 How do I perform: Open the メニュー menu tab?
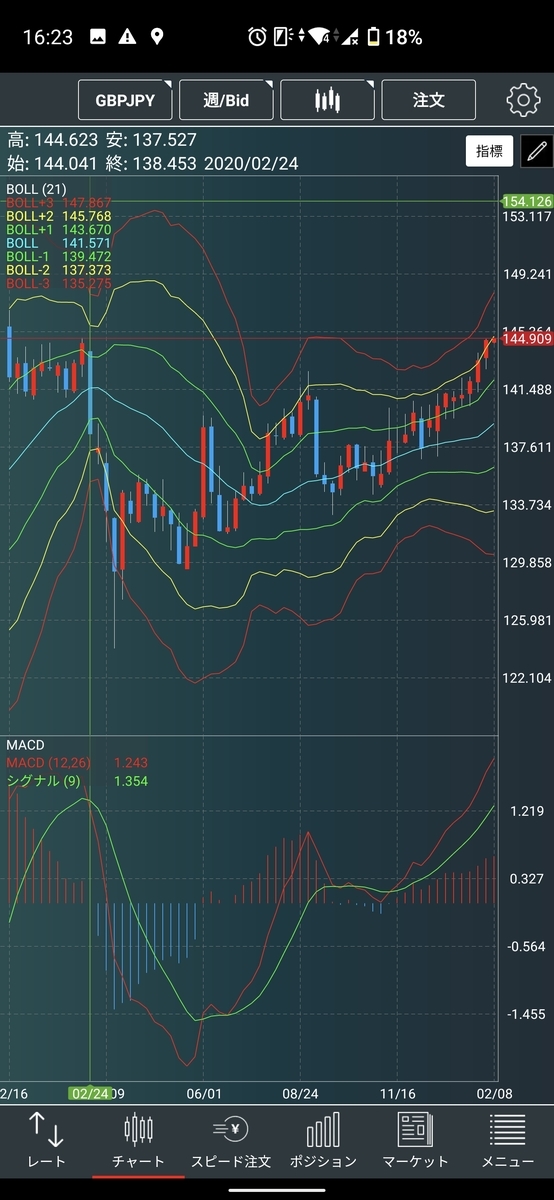(x=508, y=1139)
